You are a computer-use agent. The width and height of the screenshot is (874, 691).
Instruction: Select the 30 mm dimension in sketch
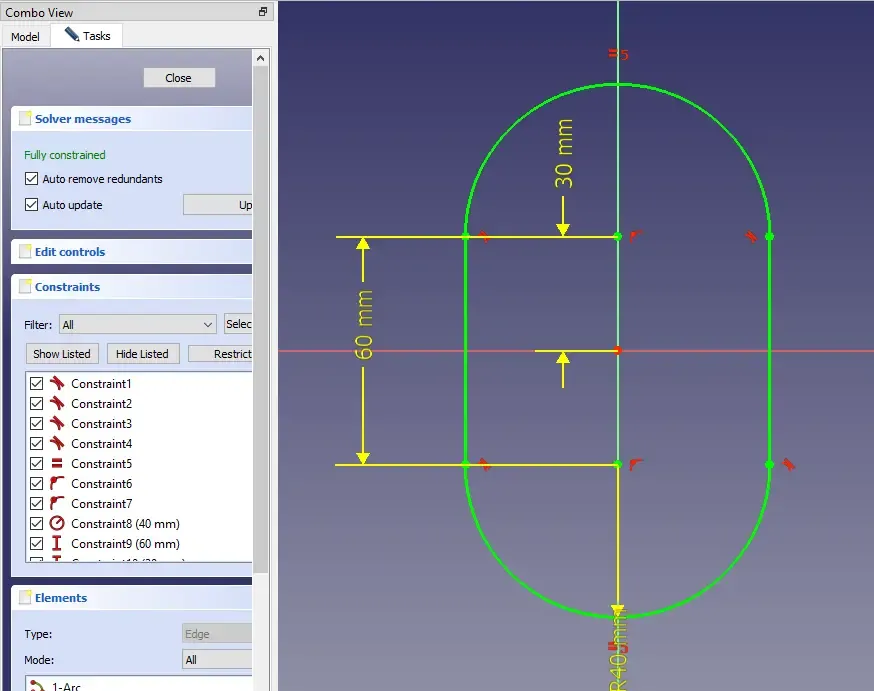(x=564, y=153)
